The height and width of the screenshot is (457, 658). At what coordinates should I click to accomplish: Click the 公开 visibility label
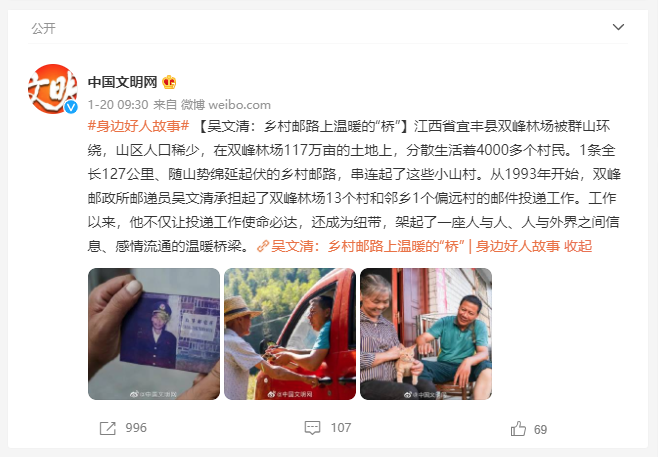(x=43, y=29)
